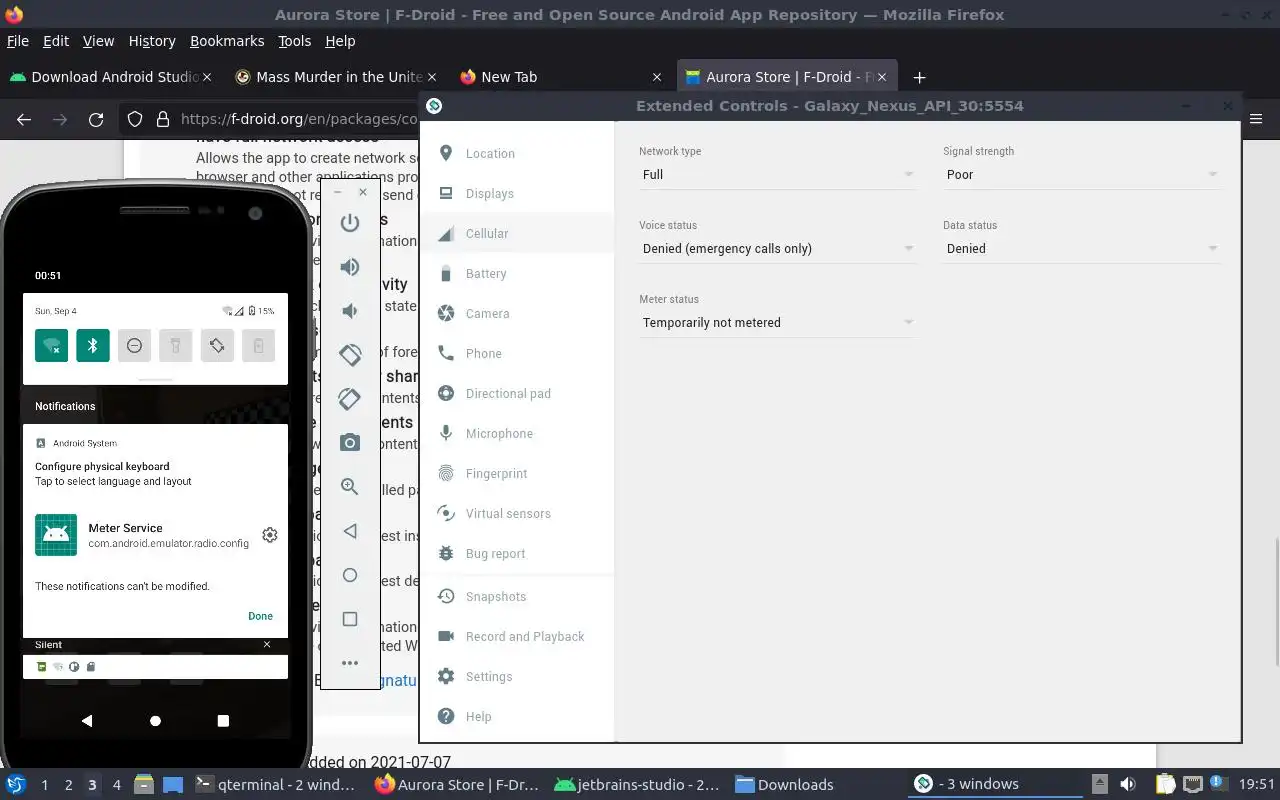Toggle the Bluetooth quick settings tile

click(93, 345)
